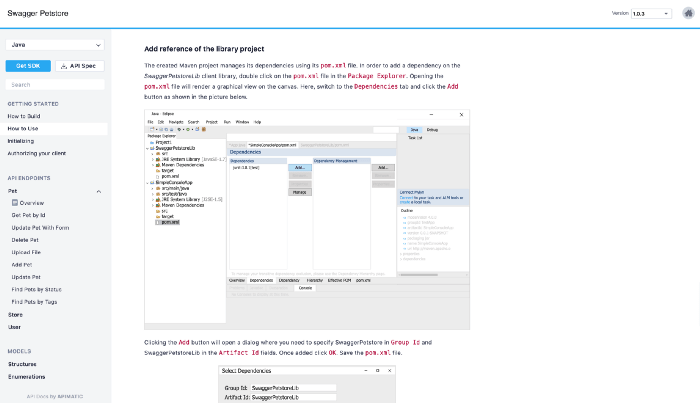The height and width of the screenshot is (403, 700).
Task: Expand the Store endpoints group
Action: [15, 315]
